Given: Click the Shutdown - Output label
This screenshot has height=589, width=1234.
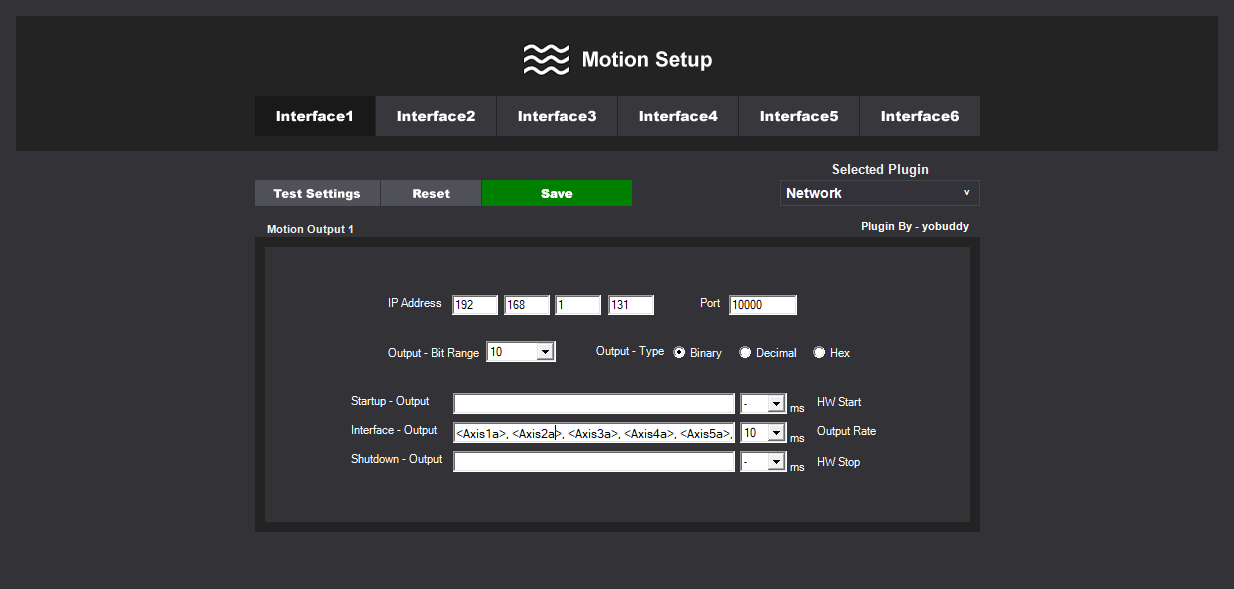Looking at the screenshot, I should [396, 459].
